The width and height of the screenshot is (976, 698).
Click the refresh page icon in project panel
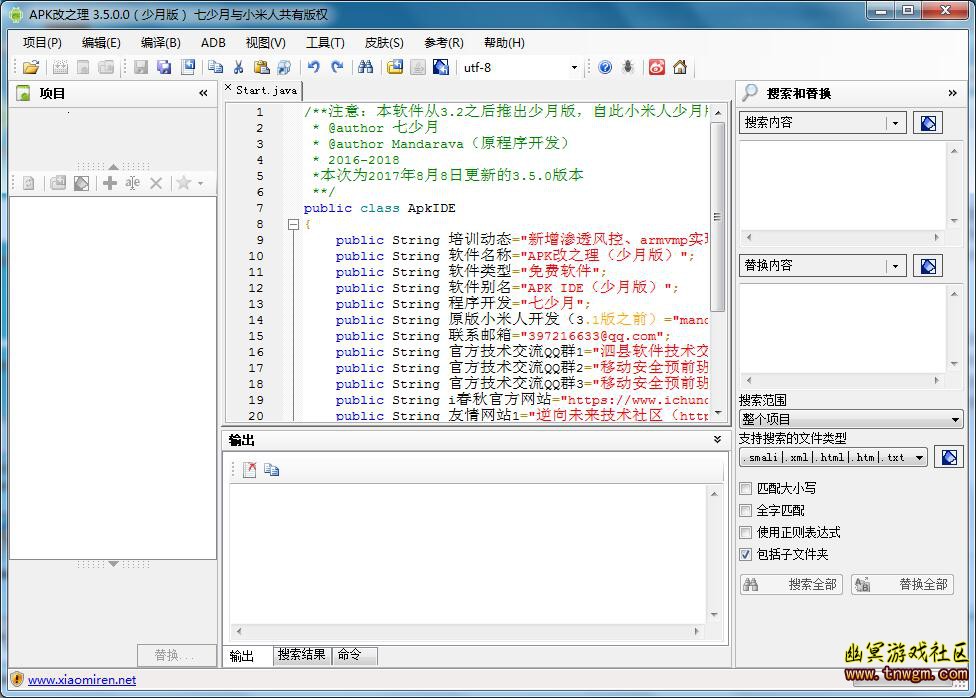point(29,183)
